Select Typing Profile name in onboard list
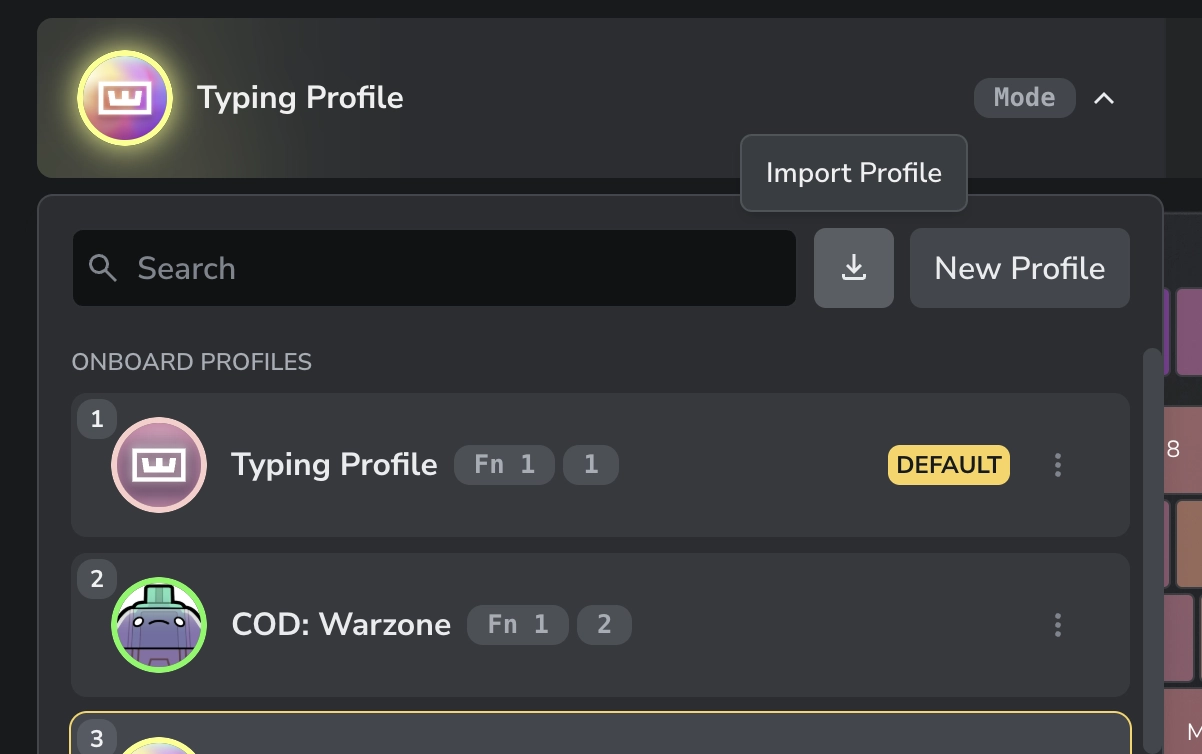 (334, 465)
